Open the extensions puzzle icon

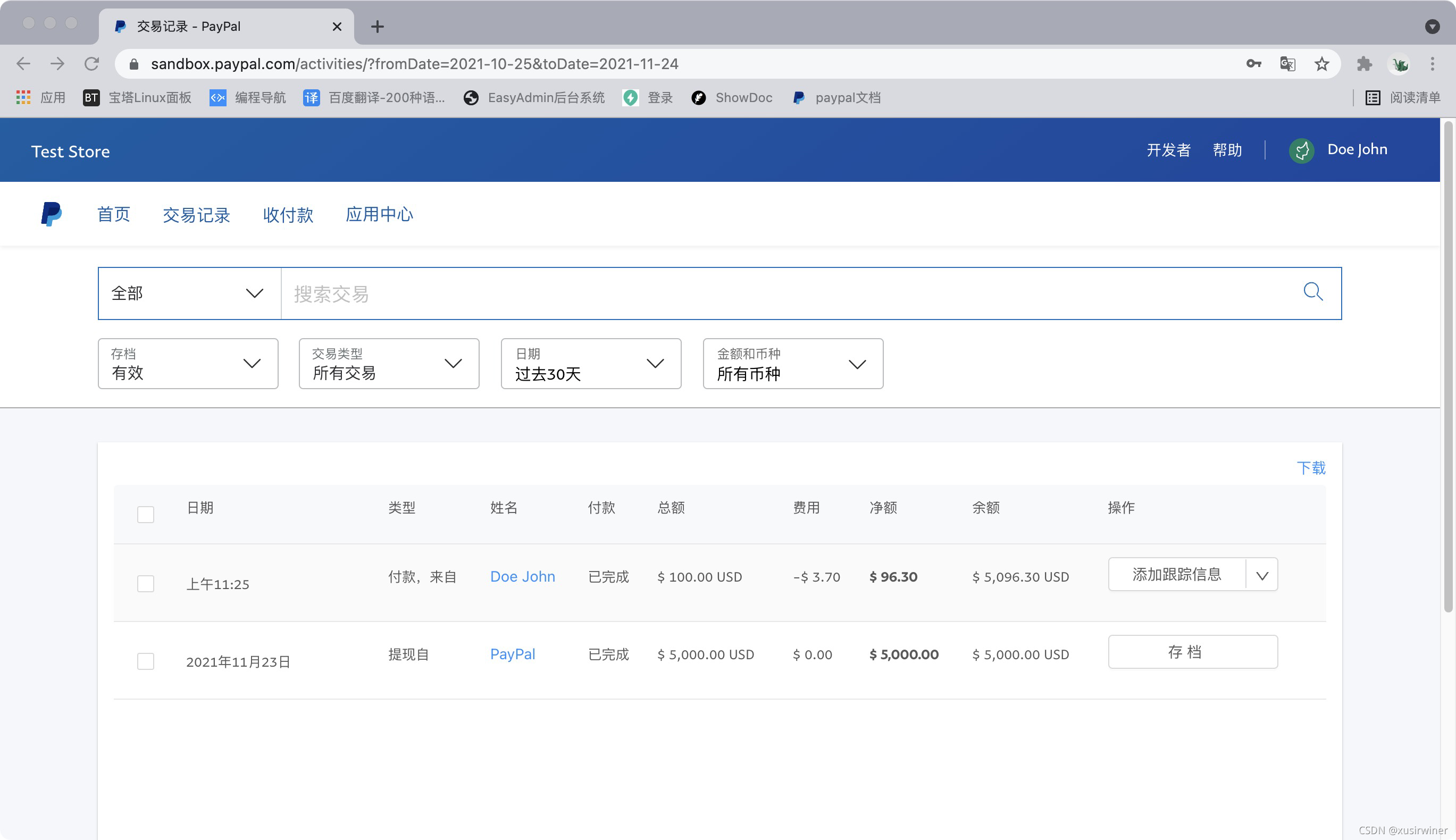[x=1364, y=63]
